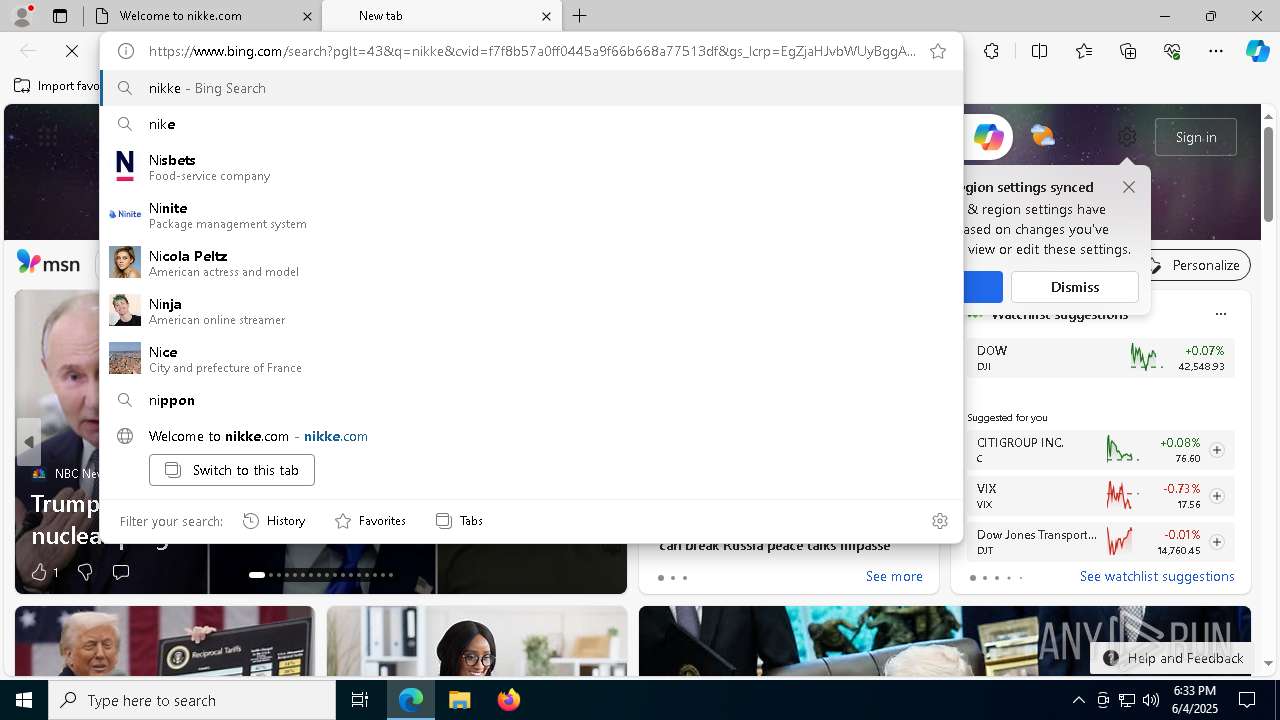Screen dimensions: 1280x720
Task: Open File Explorer from taskbar
Action: (x=459, y=700)
